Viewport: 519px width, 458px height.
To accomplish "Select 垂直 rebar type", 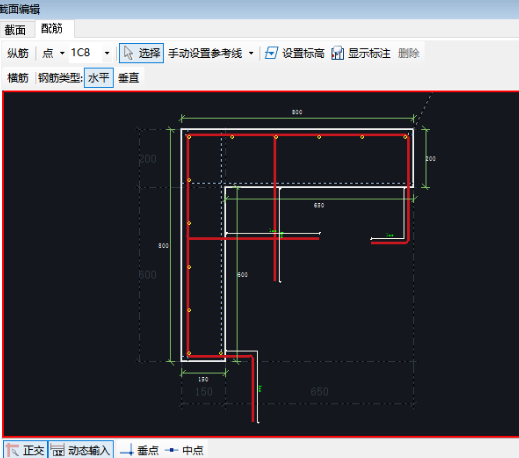I will (x=128, y=78).
